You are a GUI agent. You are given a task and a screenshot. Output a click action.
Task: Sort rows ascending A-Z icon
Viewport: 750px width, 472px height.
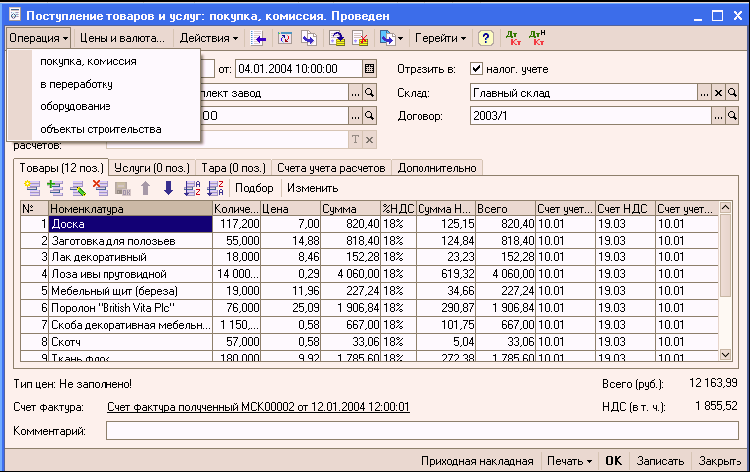(192, 187)
